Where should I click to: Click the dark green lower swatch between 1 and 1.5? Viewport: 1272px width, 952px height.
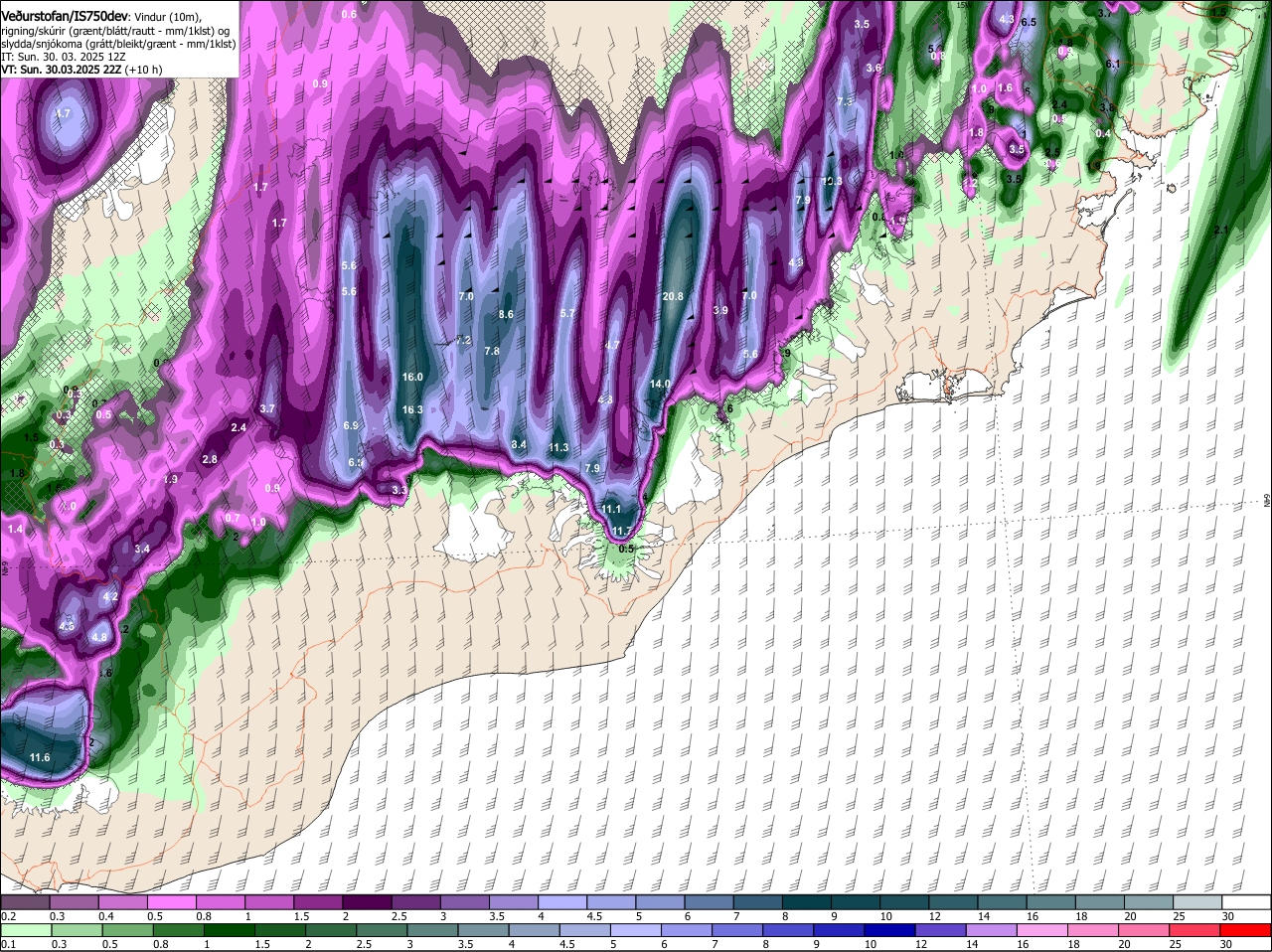tap(230, 930)
